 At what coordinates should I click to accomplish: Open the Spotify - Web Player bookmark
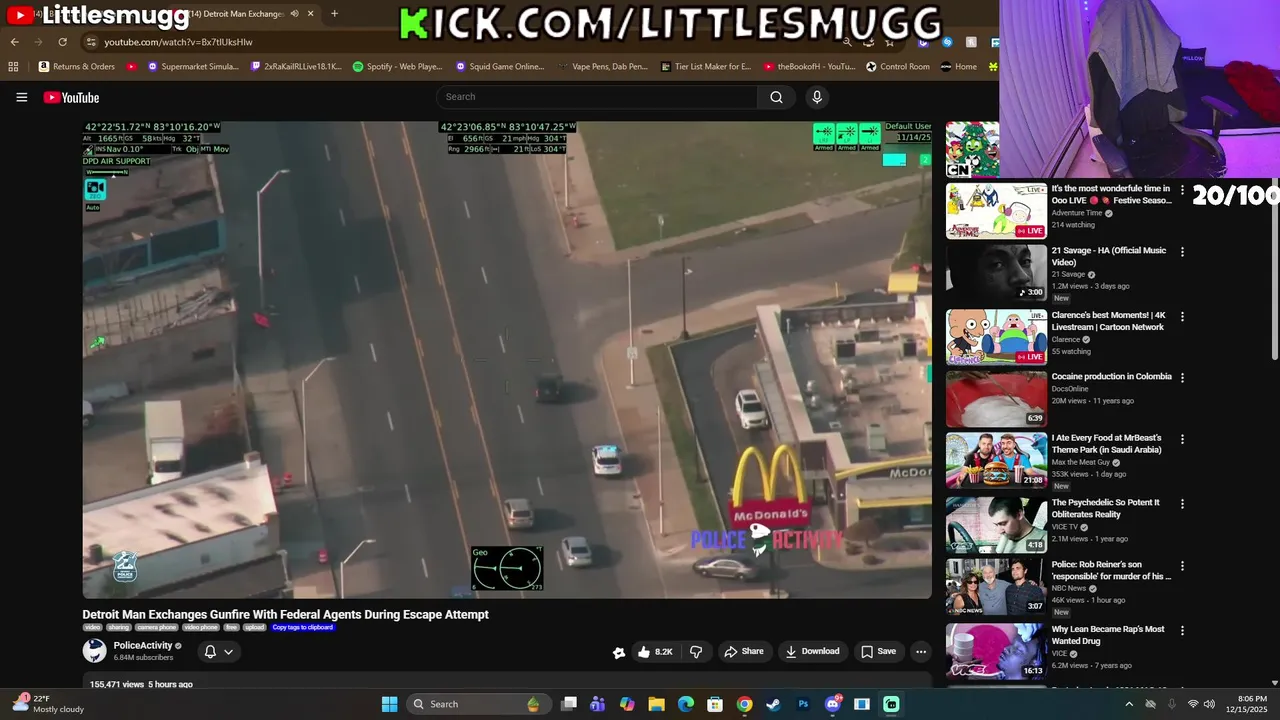pos(397,67)
